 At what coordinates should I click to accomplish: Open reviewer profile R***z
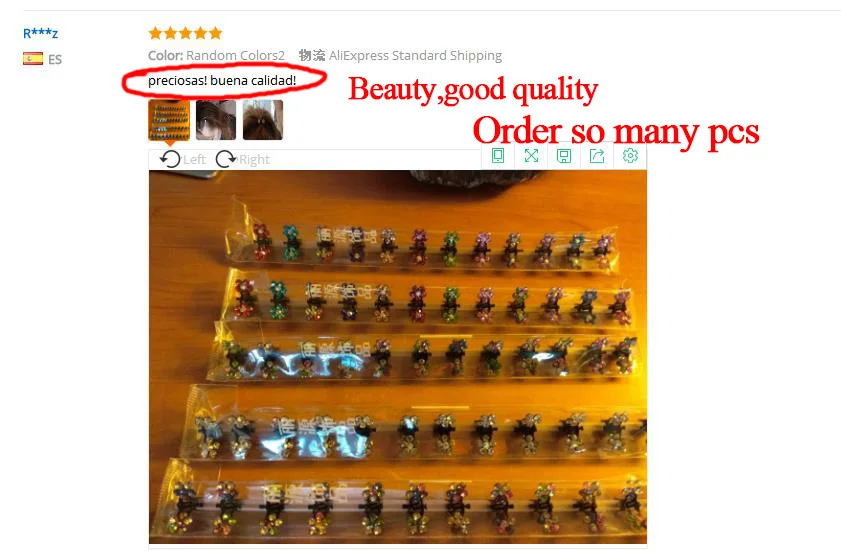[40, 33]
